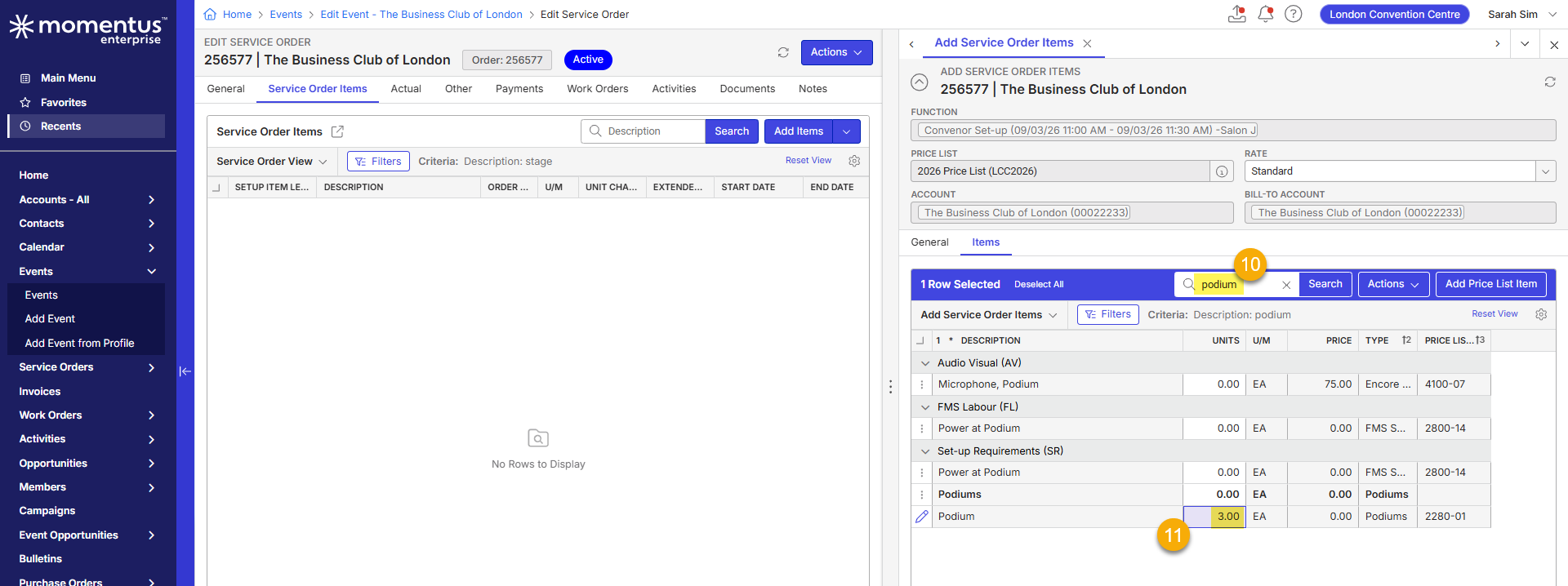Click Reset View in the Add Service Order Items grid
Viewport: 1568px width, 586px height.
tap(1494, 314)
